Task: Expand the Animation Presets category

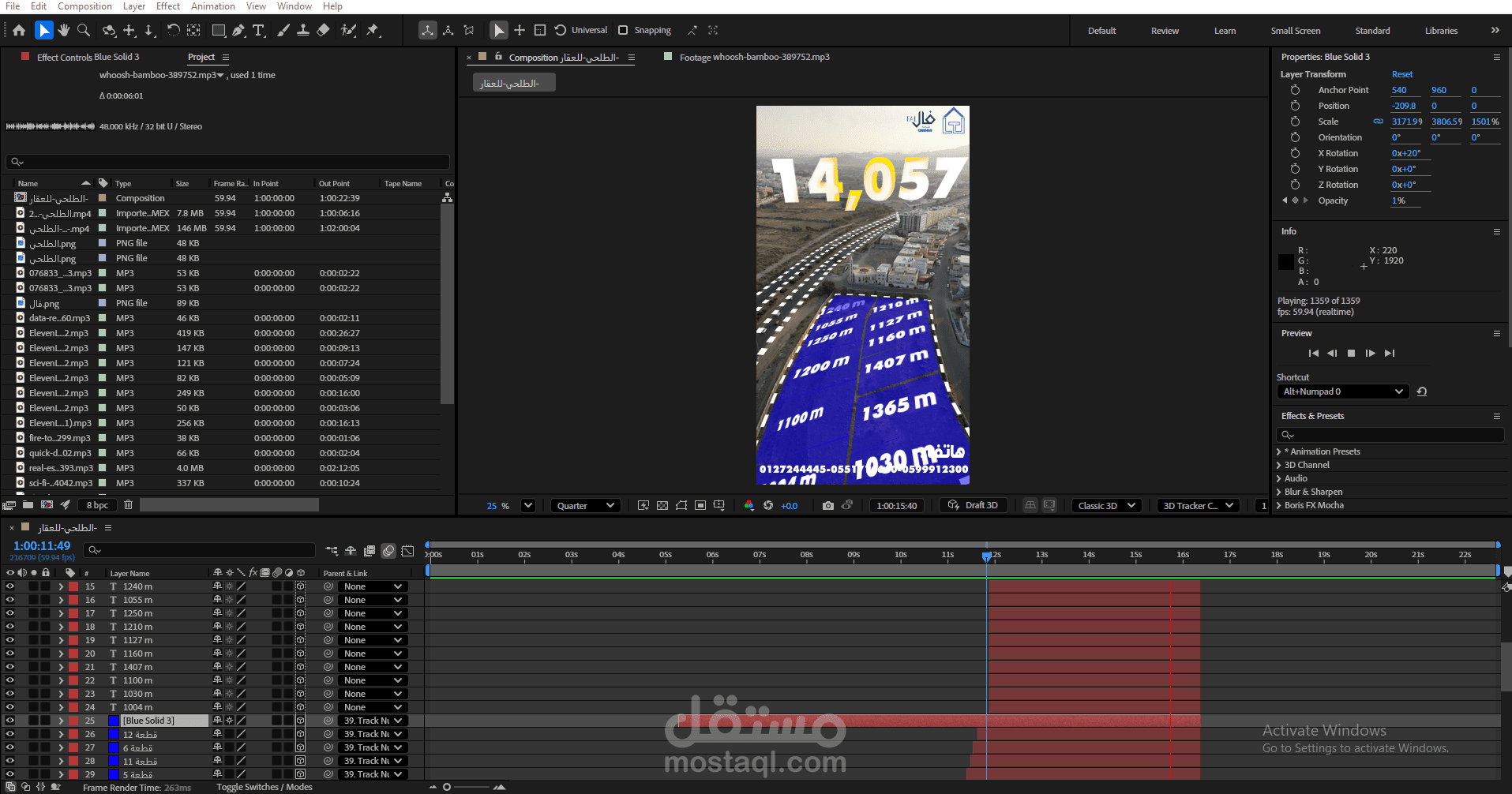Action: pos(1278,452)
